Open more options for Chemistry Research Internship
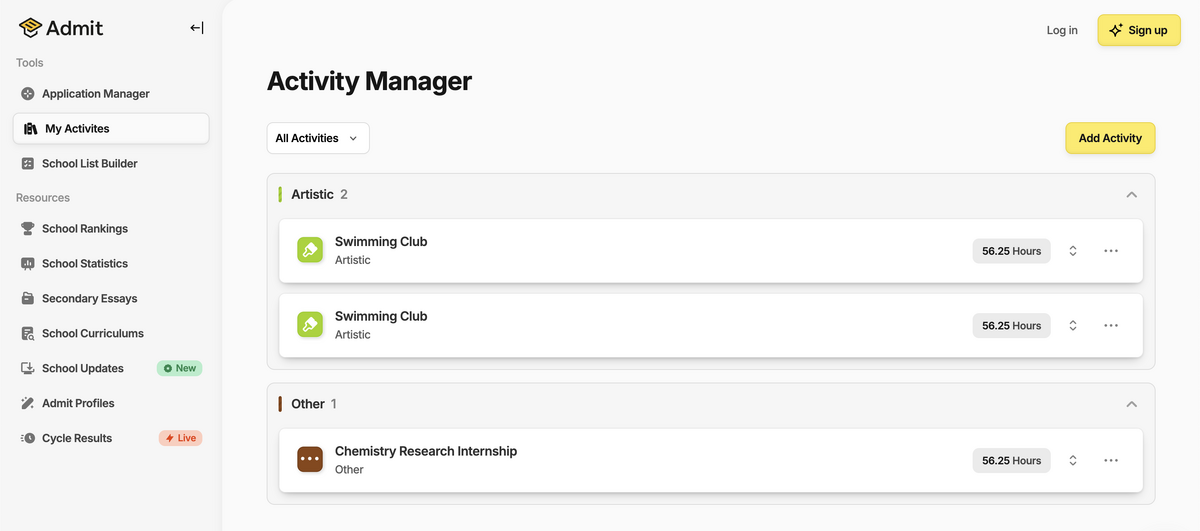 pos(1111,460)
